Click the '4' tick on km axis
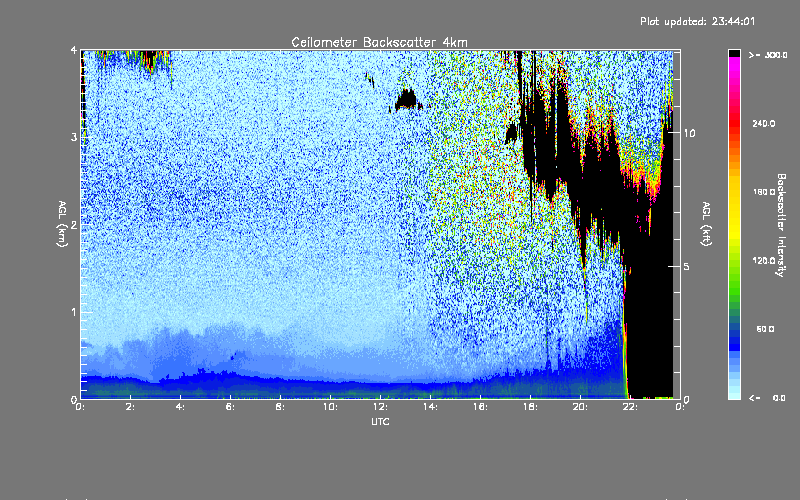 tap(74, 50)
